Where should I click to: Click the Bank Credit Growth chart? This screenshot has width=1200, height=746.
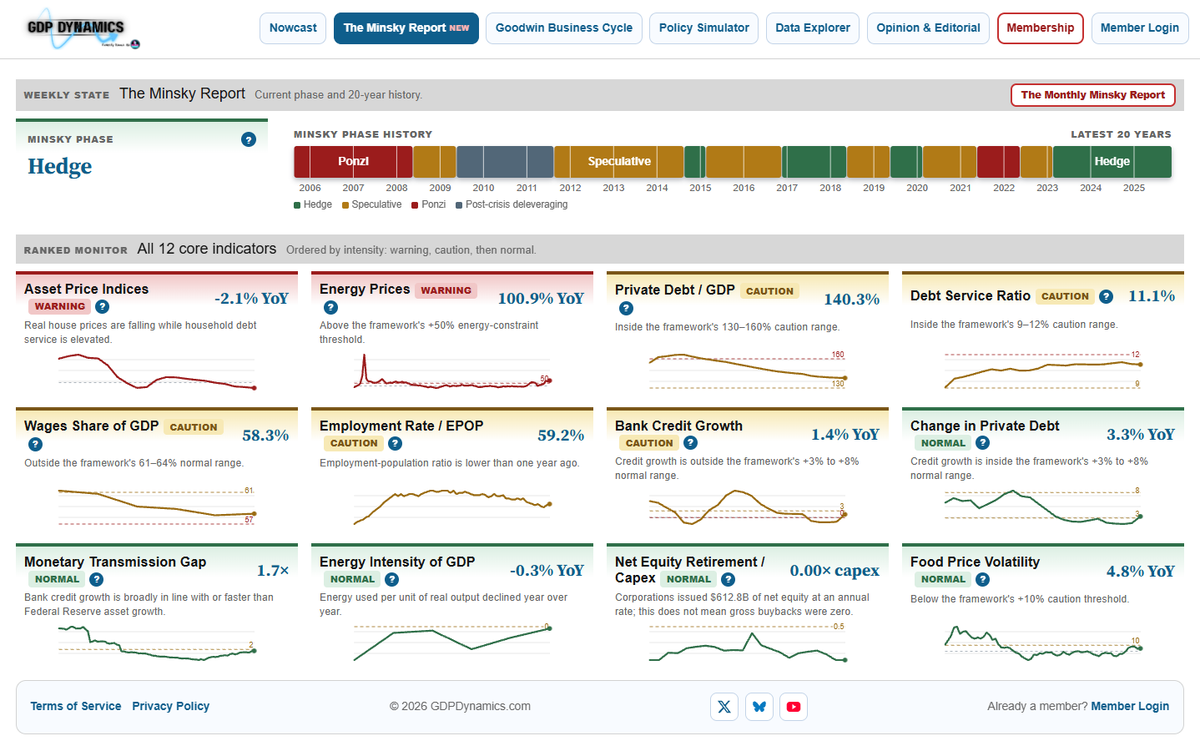pos(748,507)
